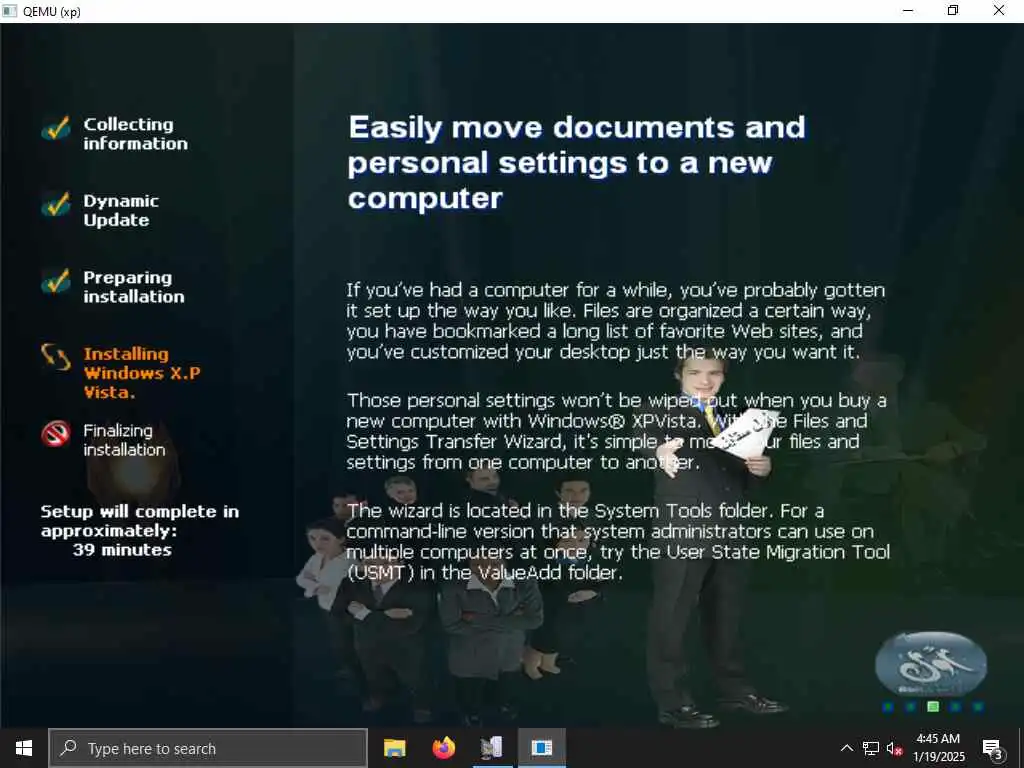Click the 'Preparing installation' step text
The width and height of the screenshot is (1024, 768).
tap(134, 287)
